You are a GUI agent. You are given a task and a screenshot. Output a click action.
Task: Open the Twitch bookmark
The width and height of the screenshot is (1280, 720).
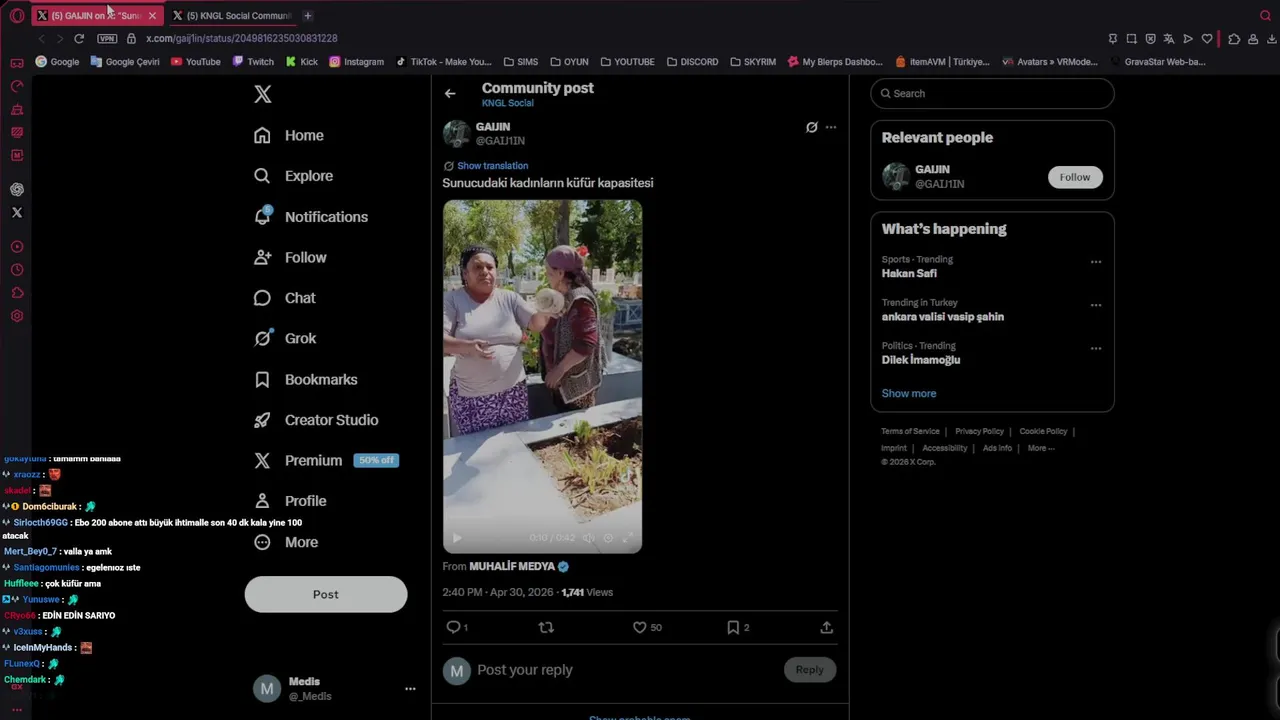(253, 62)
